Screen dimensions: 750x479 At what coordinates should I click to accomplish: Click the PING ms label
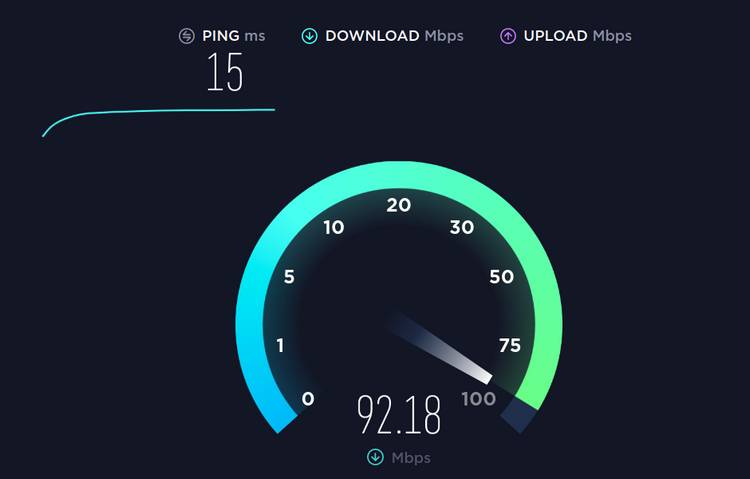coord(233,36)
